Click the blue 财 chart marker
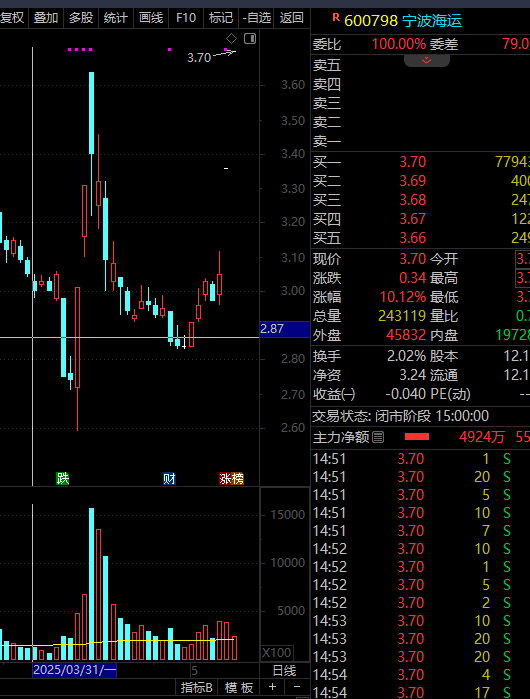The image size is (530, 699). 169,479
